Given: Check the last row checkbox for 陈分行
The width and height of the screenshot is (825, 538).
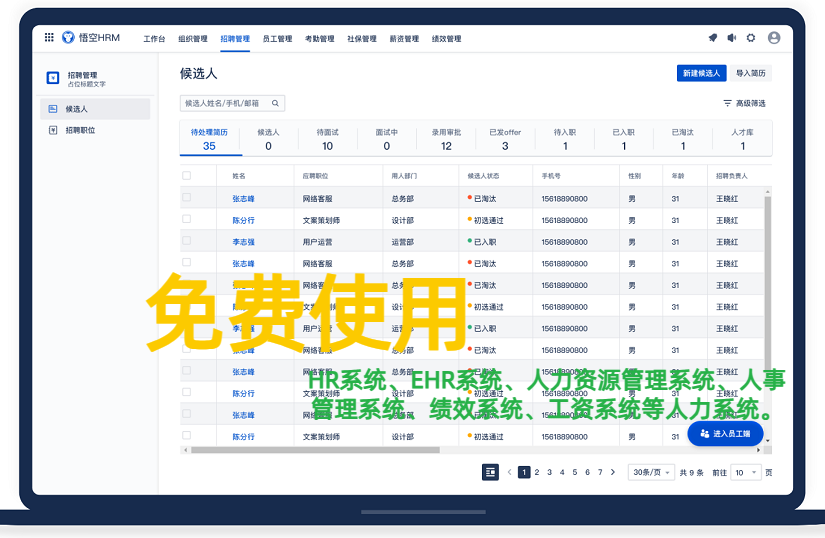Looking at the screenshot, I should (186, 436).
